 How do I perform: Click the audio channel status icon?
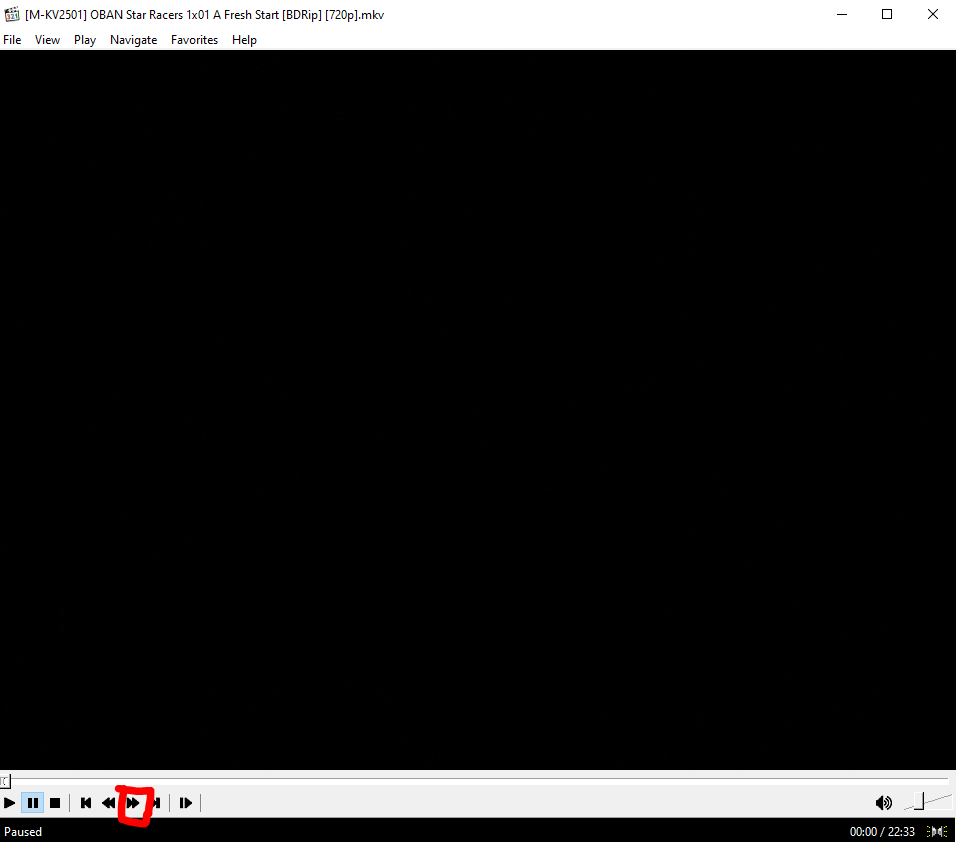pyautogui.click(x=936, y=832)
